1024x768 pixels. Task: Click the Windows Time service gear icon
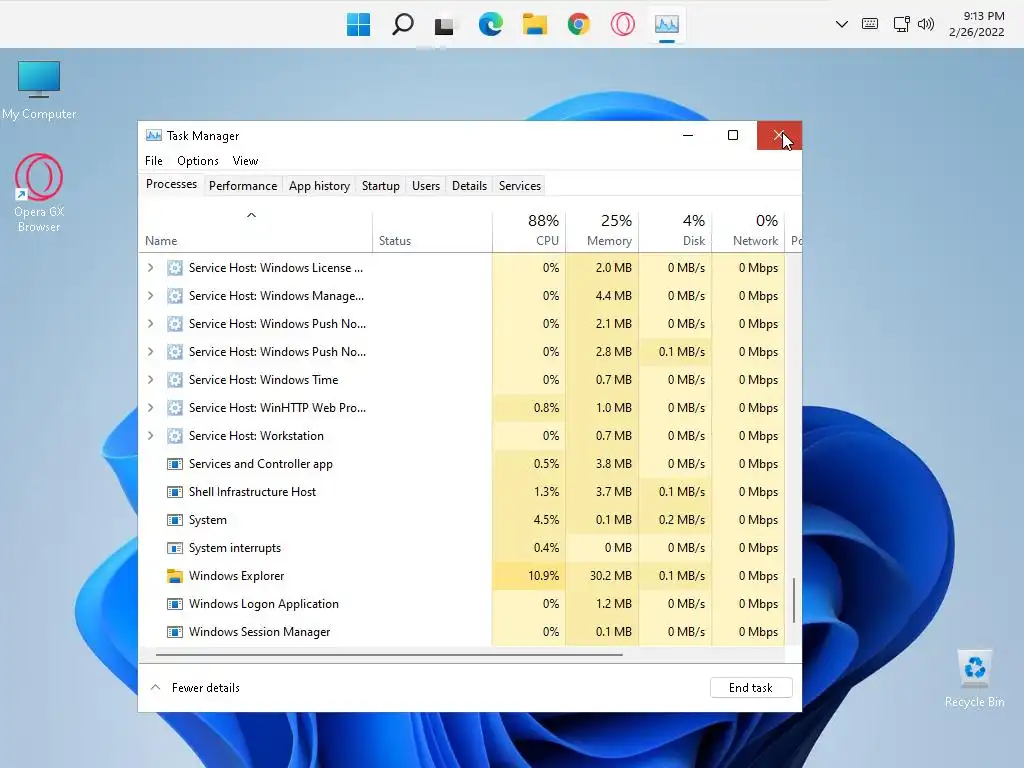click(x=174, y=380)
